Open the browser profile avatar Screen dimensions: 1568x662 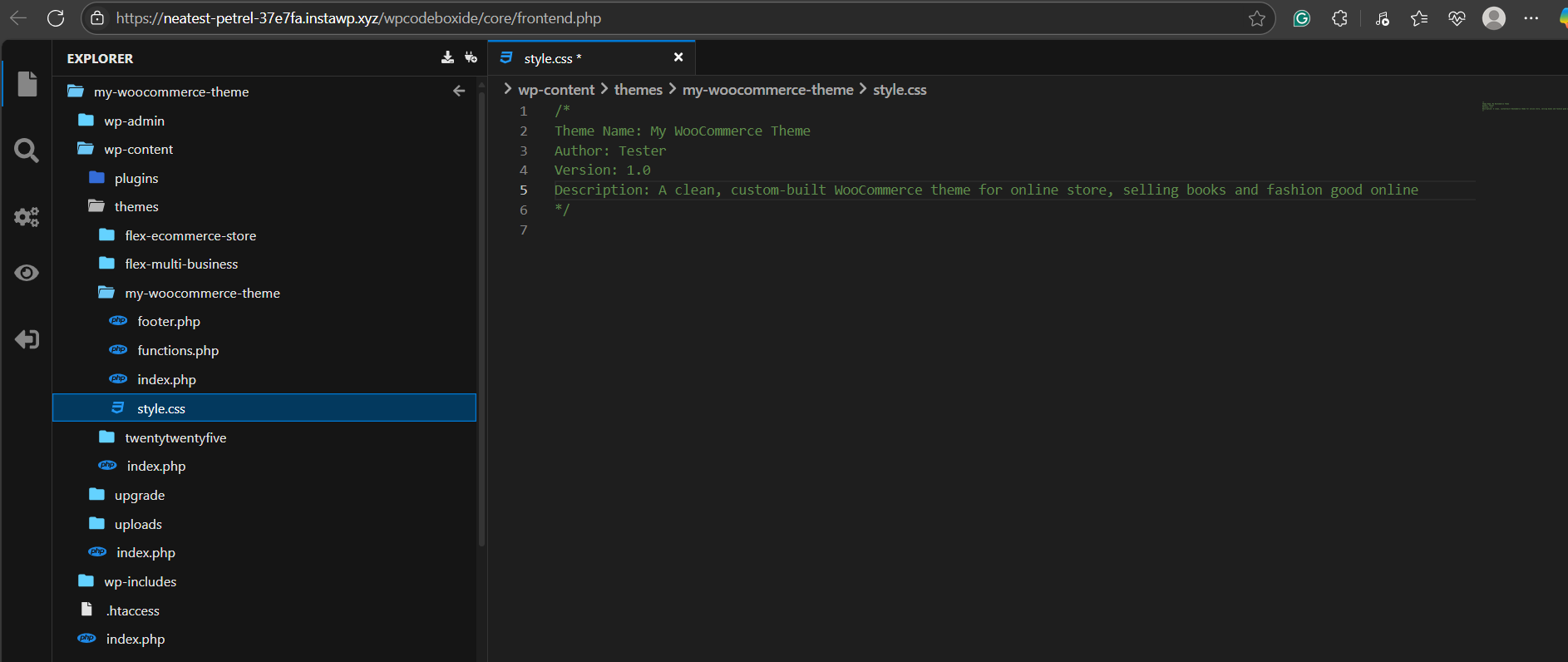1494,18
